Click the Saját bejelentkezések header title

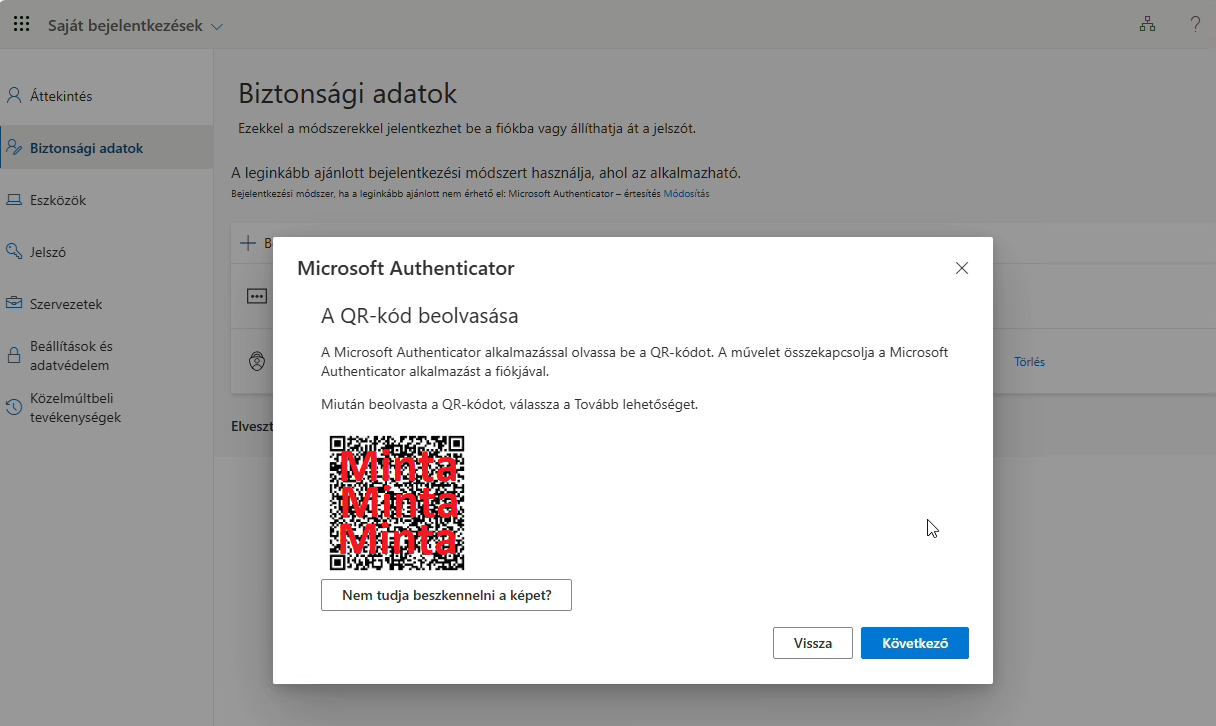click(125, 26)
